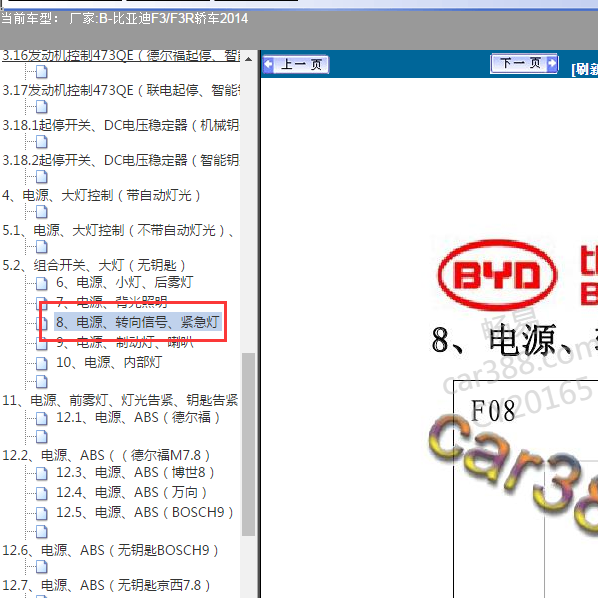Go to previous page with 上一页 button
Image resolution: width=598 pixels, height=598 pixels.
tap(296, 64)
